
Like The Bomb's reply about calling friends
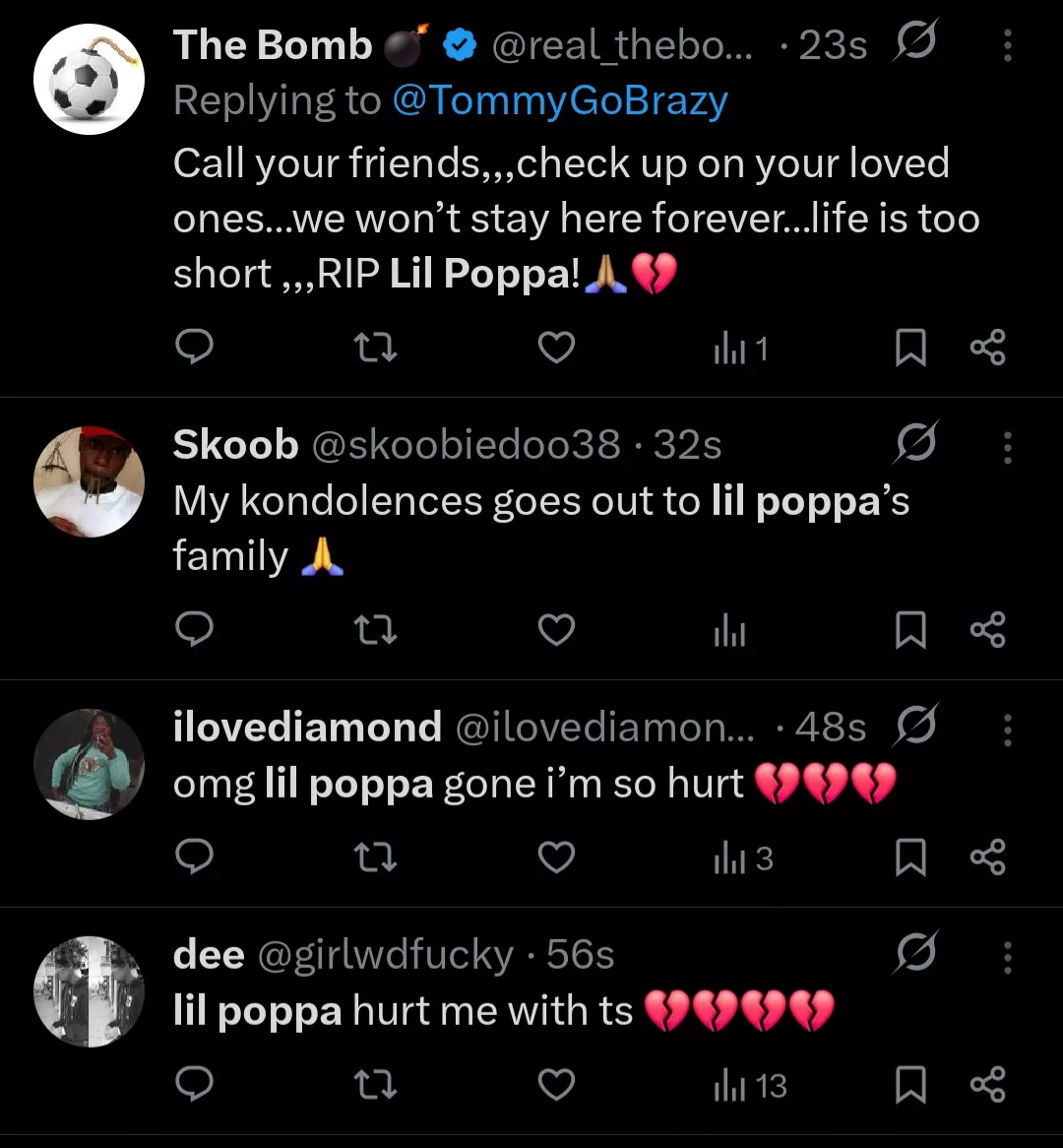click(556, 347)
